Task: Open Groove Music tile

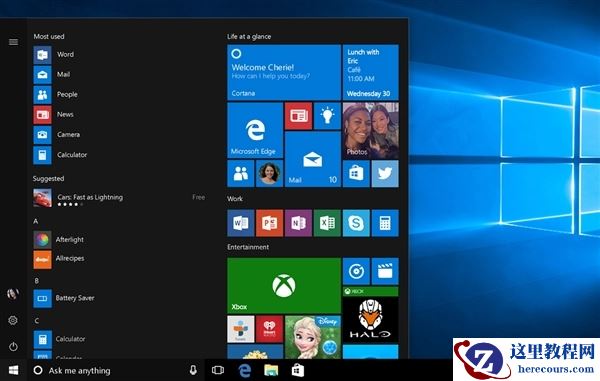Action: pos(356,272)
